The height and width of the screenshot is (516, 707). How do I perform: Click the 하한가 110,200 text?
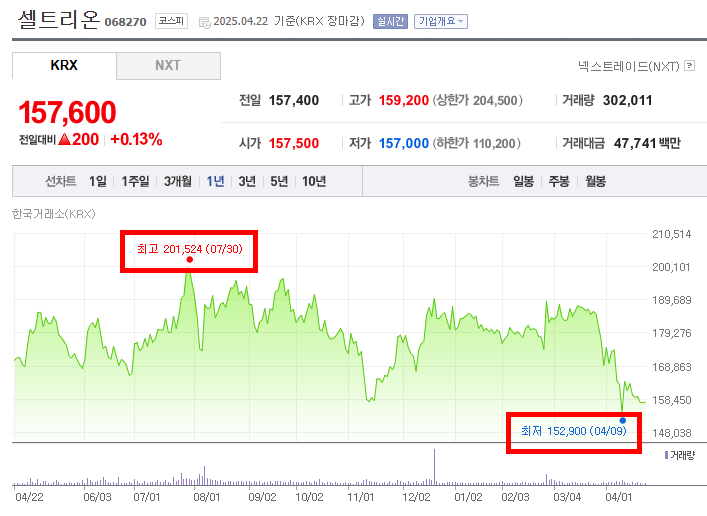tap(477, 143)
